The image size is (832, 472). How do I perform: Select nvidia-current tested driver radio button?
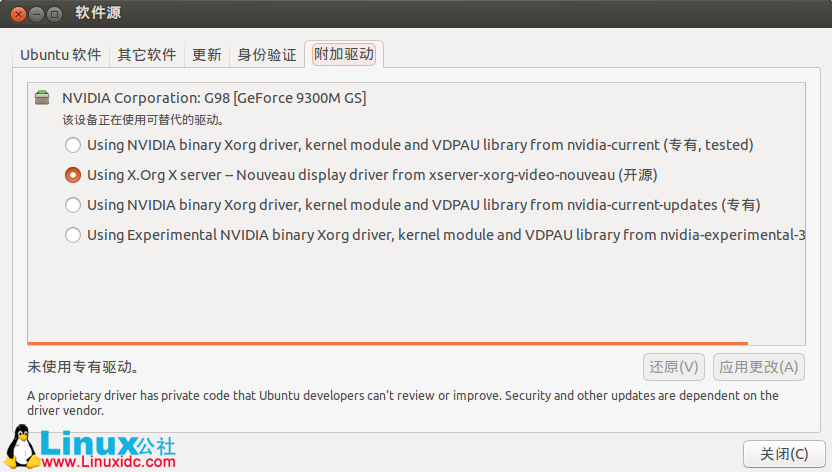(73, 145)
